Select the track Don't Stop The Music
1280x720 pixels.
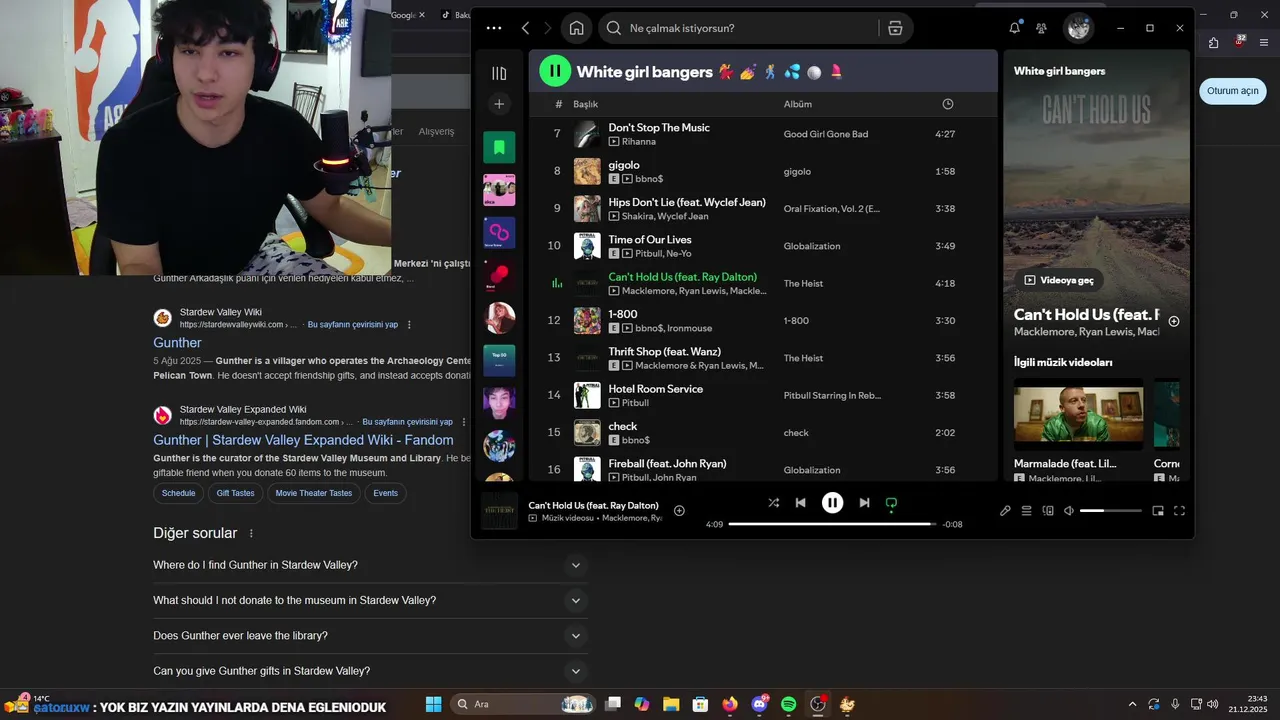[x=659, y=127]
